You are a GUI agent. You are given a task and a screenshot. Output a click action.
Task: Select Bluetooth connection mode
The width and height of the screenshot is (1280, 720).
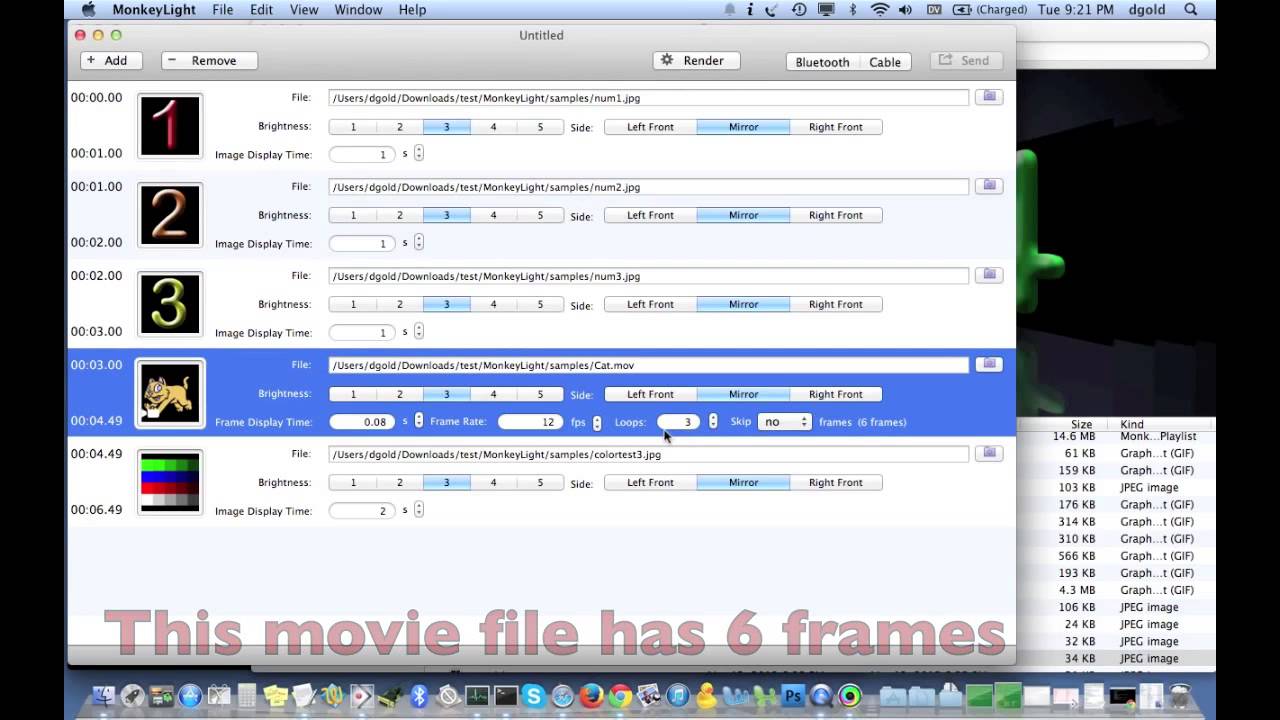(822, 62)
